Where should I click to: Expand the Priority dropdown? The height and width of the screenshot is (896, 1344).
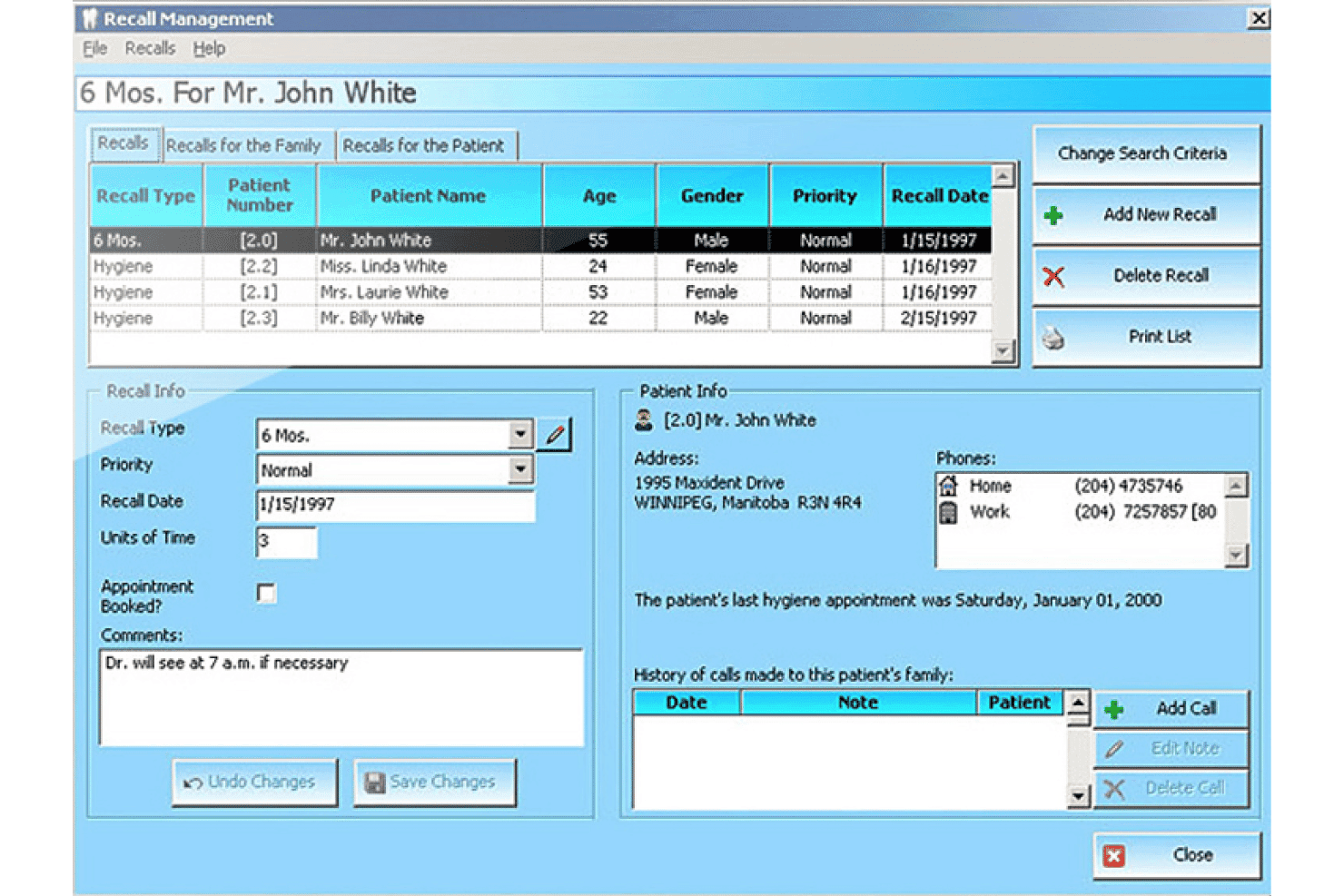point(520,469)
